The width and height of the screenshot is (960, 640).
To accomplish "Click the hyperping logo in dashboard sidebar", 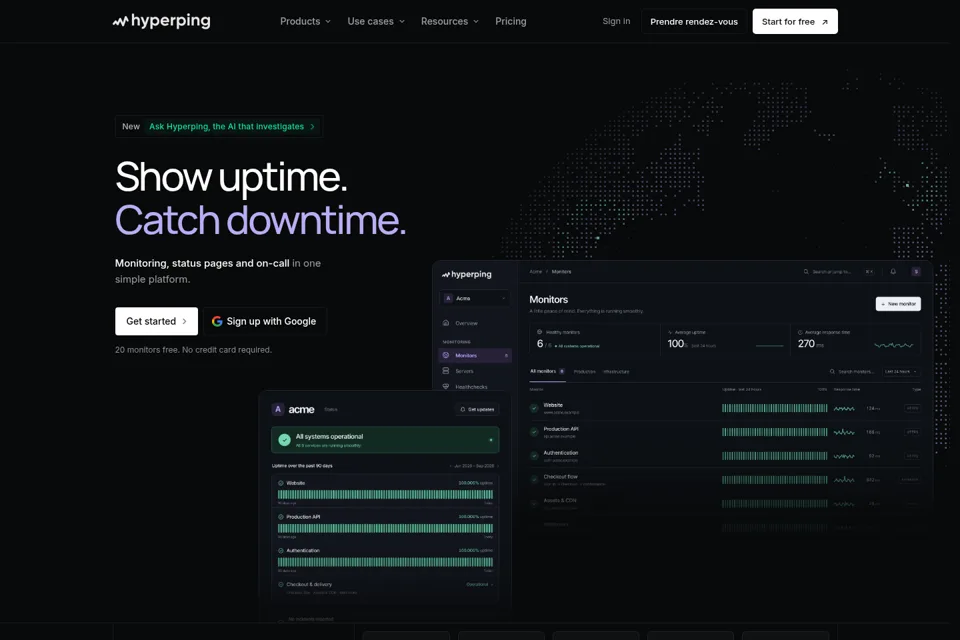I will [x=467, y=274].
